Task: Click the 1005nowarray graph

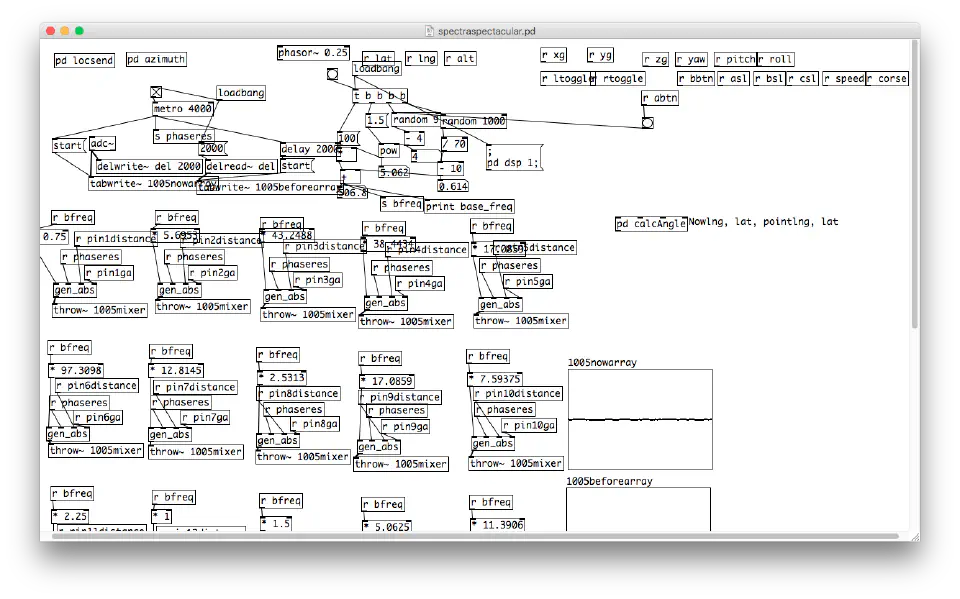Action: 640,419
